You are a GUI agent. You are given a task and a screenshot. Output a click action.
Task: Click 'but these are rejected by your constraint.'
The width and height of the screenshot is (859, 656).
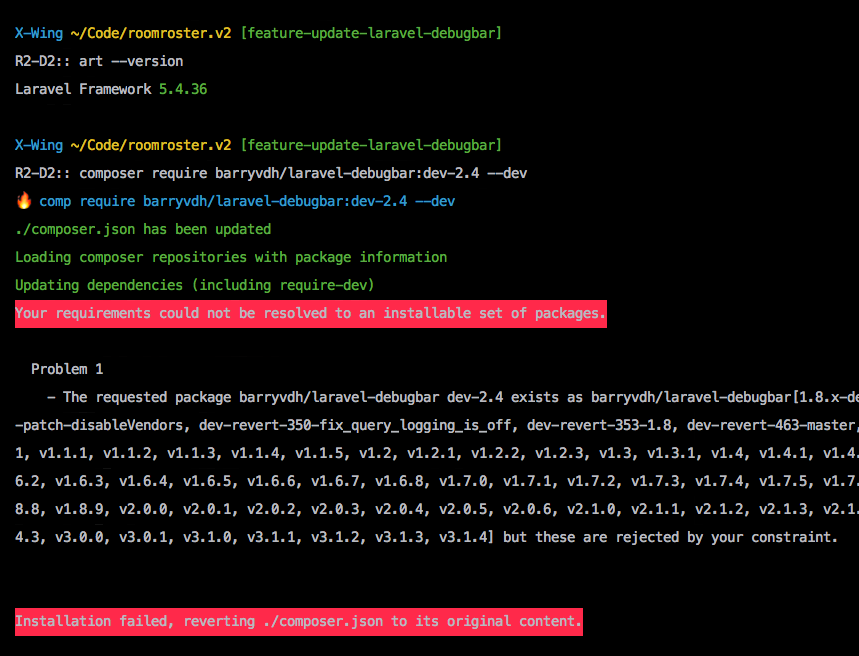pos(671,537)
